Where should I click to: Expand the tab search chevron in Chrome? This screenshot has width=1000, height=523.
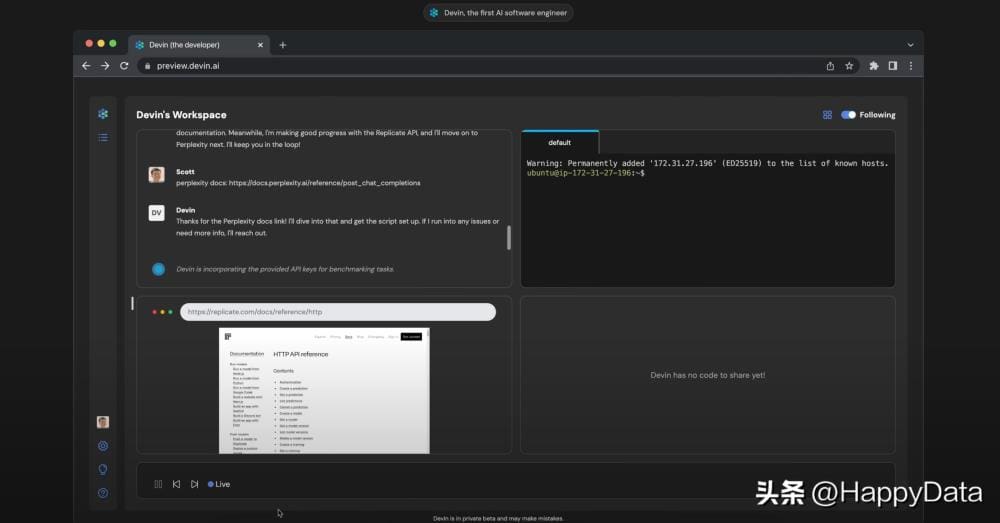pos(910,45)
